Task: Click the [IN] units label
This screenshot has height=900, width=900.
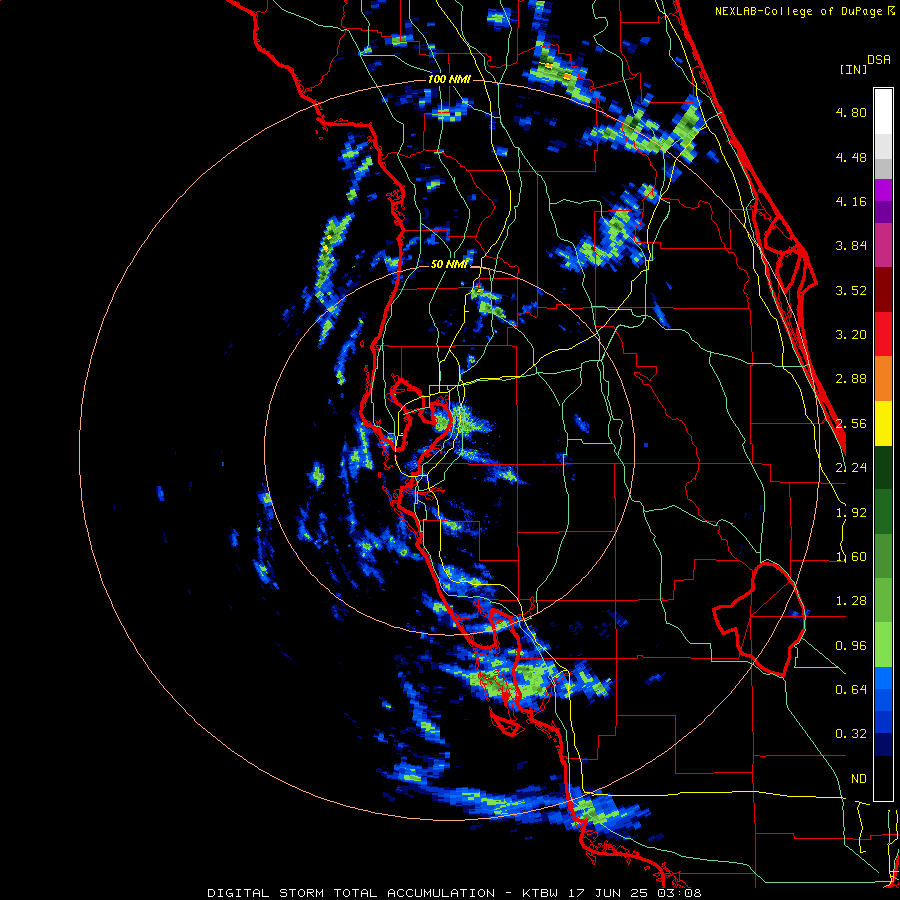Action: click(854, 69)
